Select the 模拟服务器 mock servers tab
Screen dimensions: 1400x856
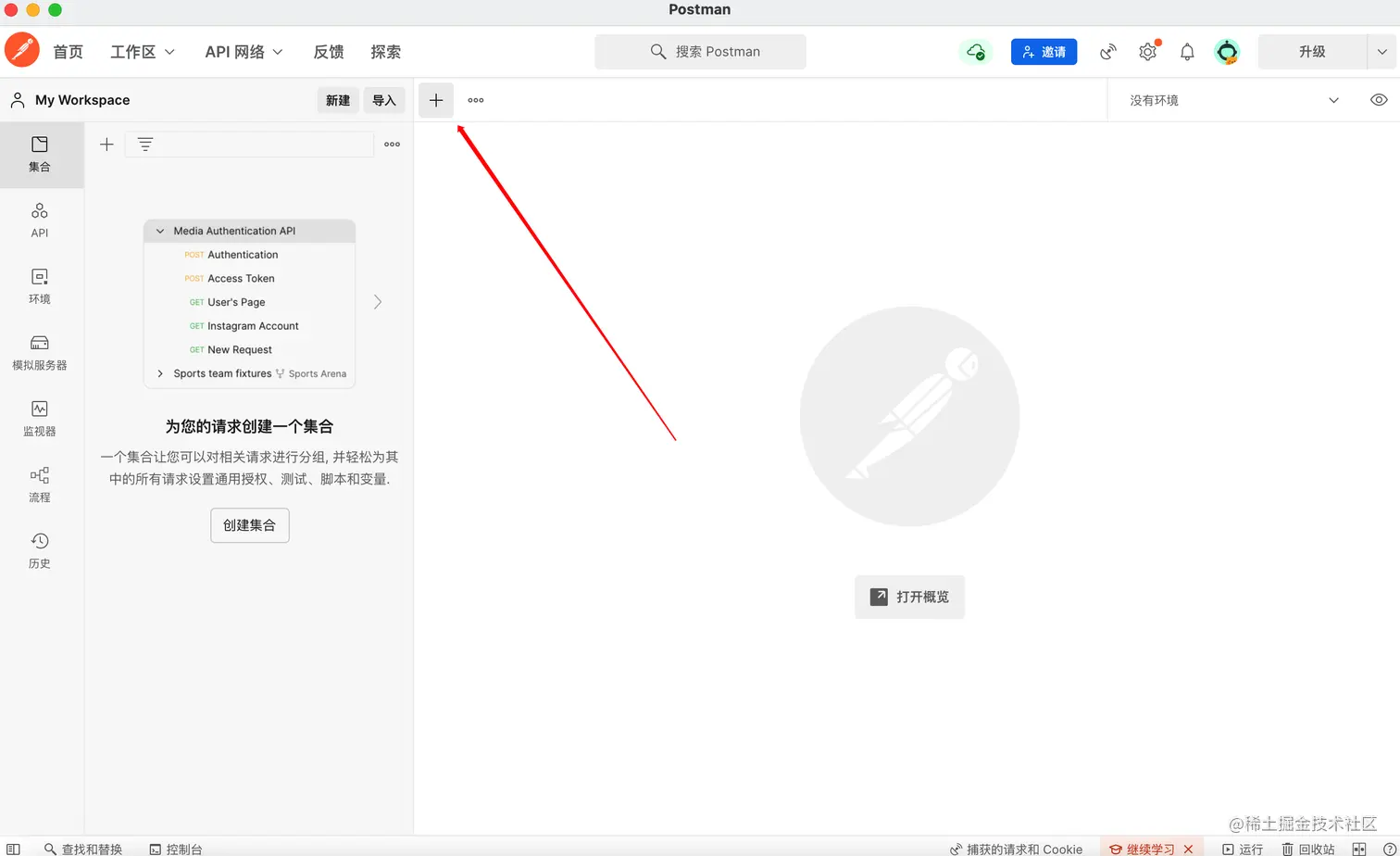[x=40, y=353]
